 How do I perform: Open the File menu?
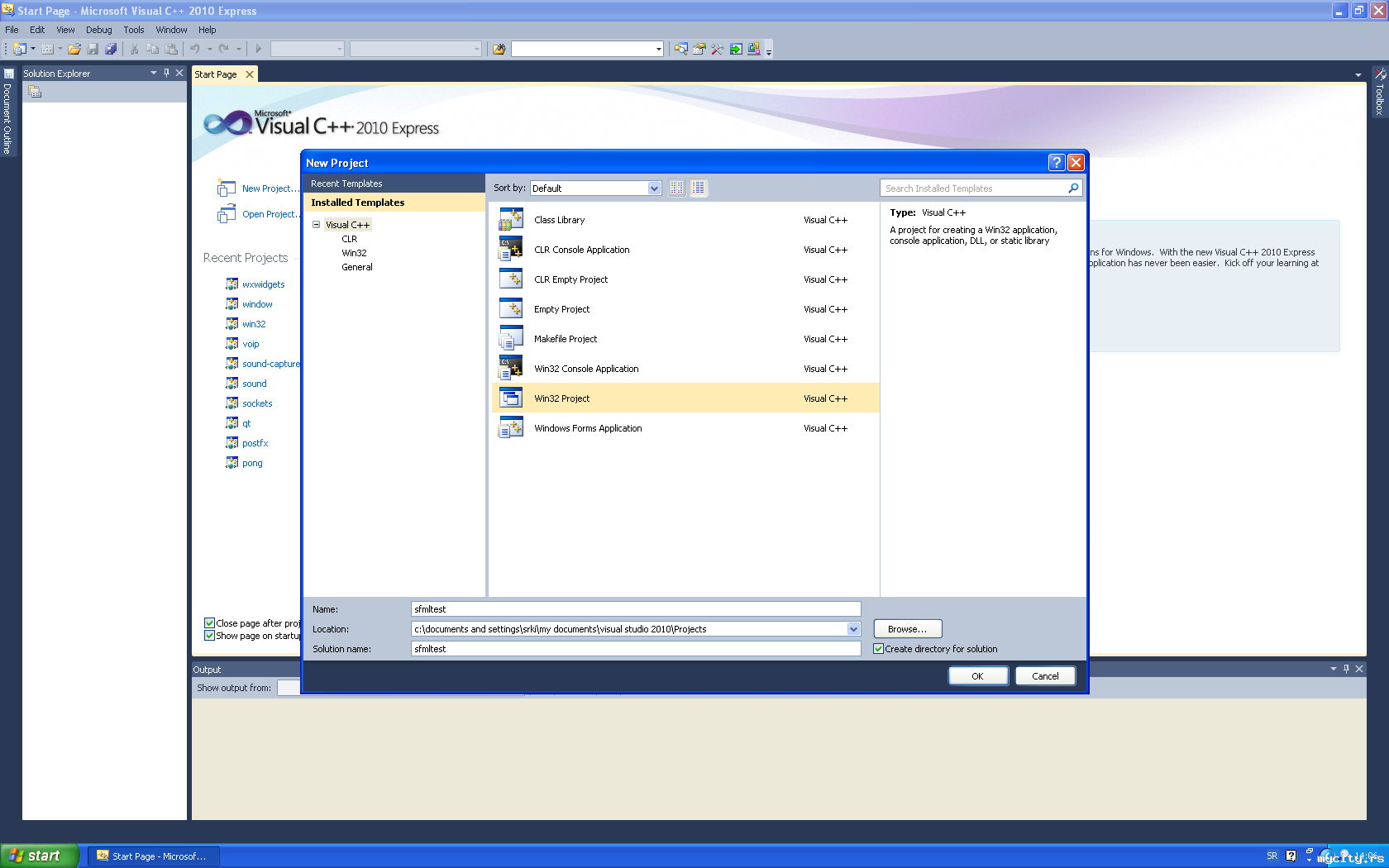12,30
